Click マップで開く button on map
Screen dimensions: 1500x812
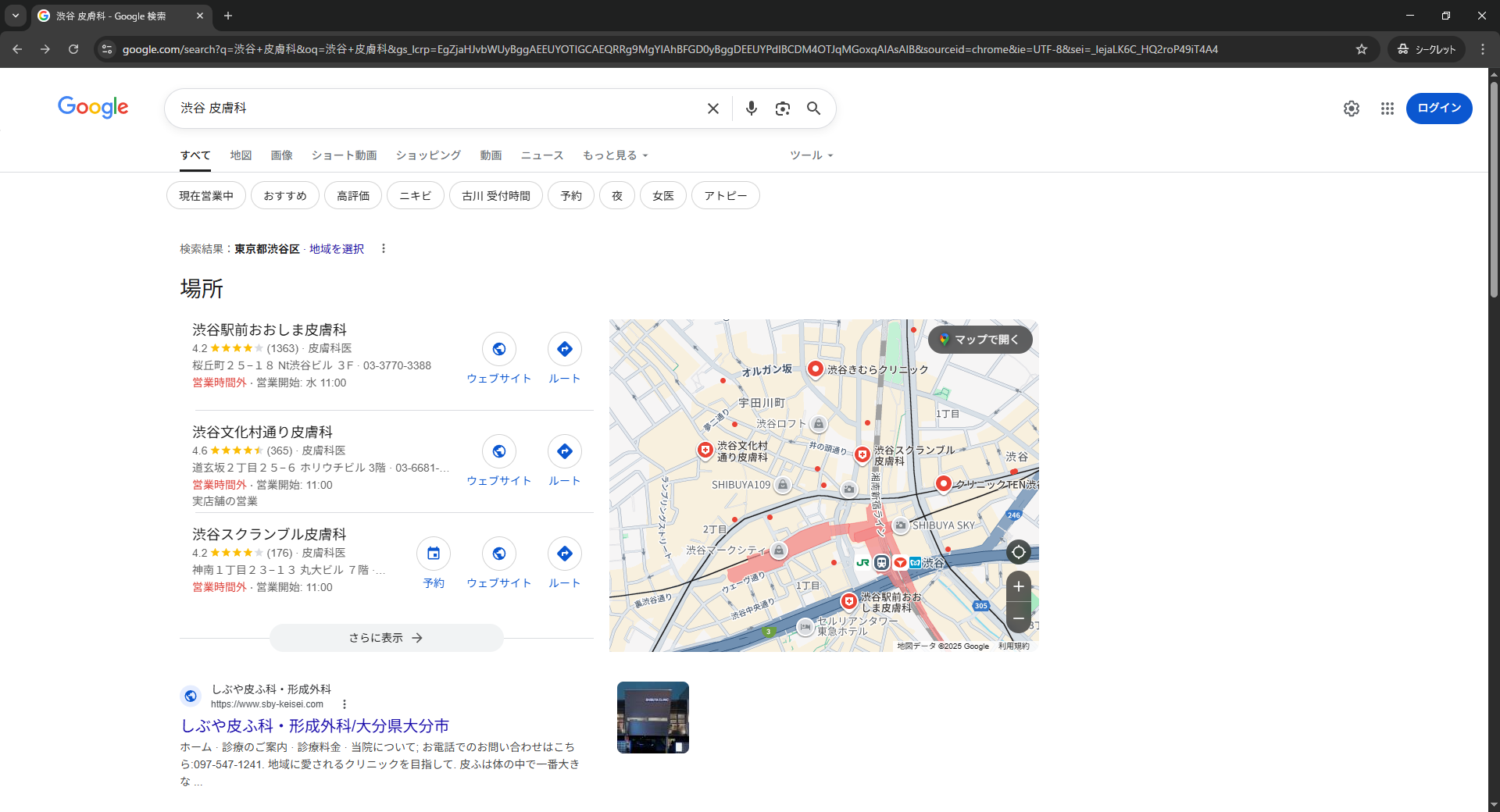pyautogui.click(x=980, y=340)
